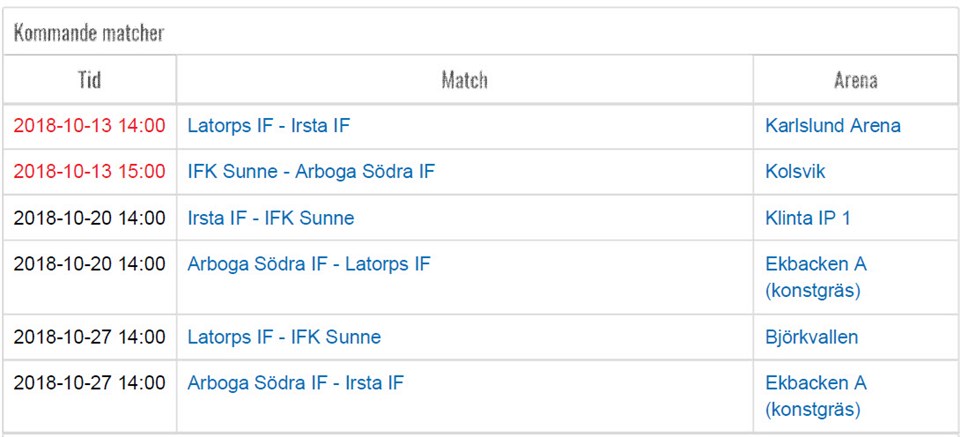
Task: Click the Kolsvik arena link
Action: tap(795, 172)
